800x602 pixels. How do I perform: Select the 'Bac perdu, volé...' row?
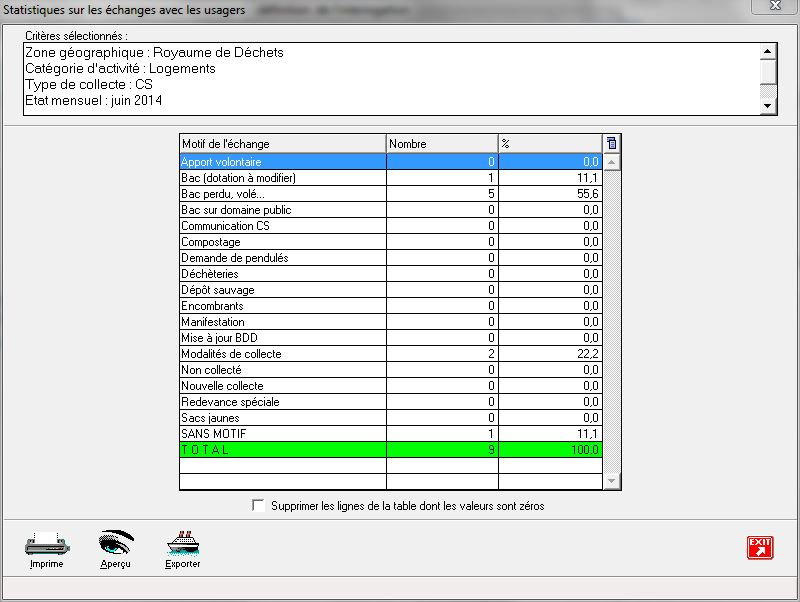[x=282, y=194]
